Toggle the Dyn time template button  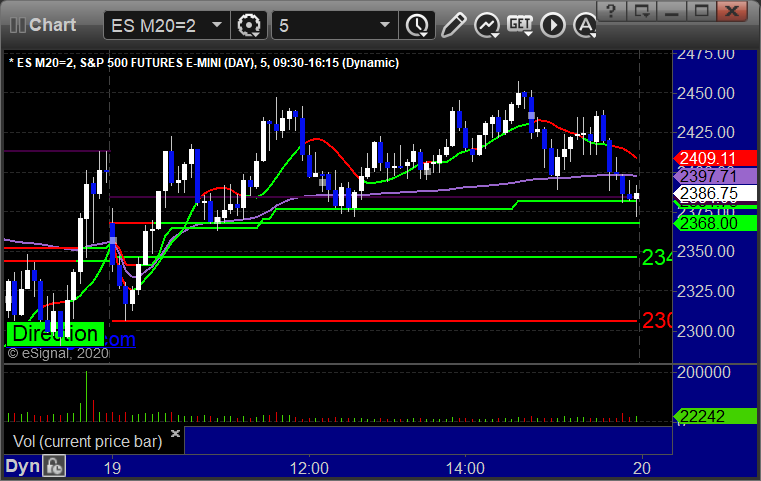(22, 466)
